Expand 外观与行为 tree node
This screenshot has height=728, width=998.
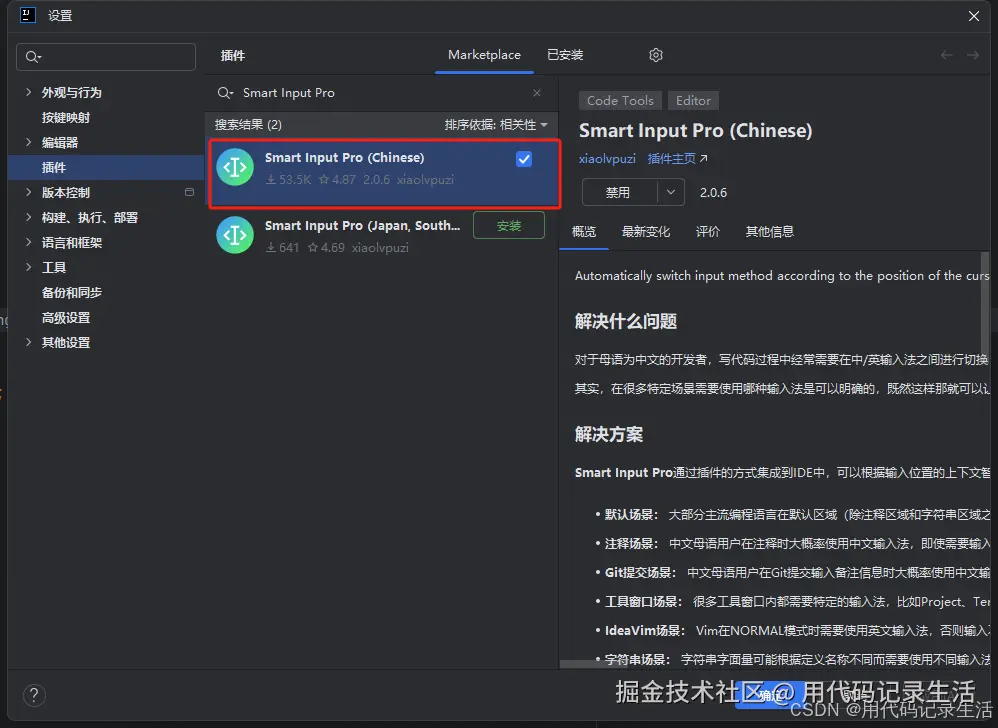pyautogui.click(x=28, y=92)
